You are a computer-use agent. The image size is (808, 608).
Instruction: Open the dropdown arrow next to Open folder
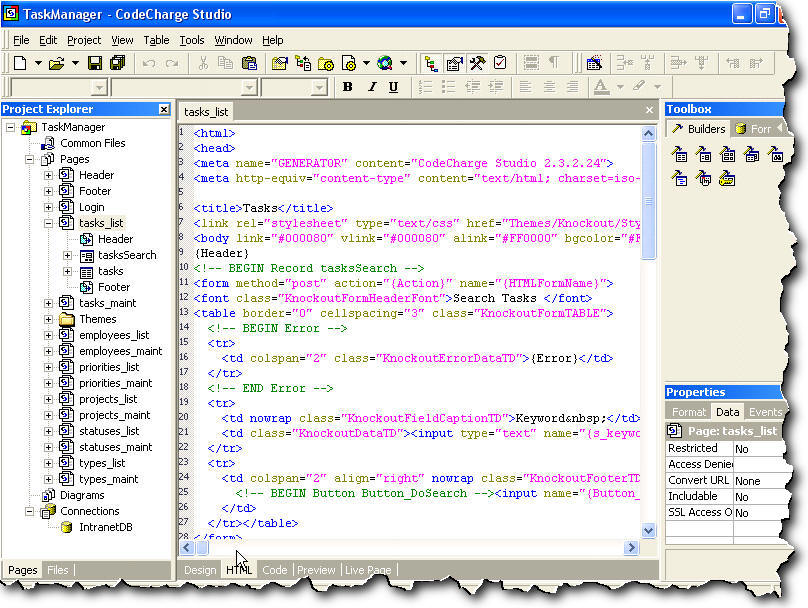click(75, 63)
